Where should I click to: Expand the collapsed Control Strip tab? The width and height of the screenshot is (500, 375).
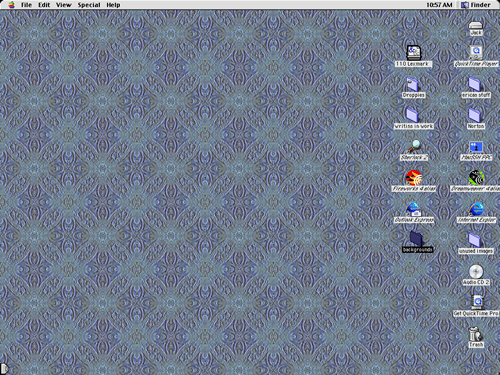(4, 368)
